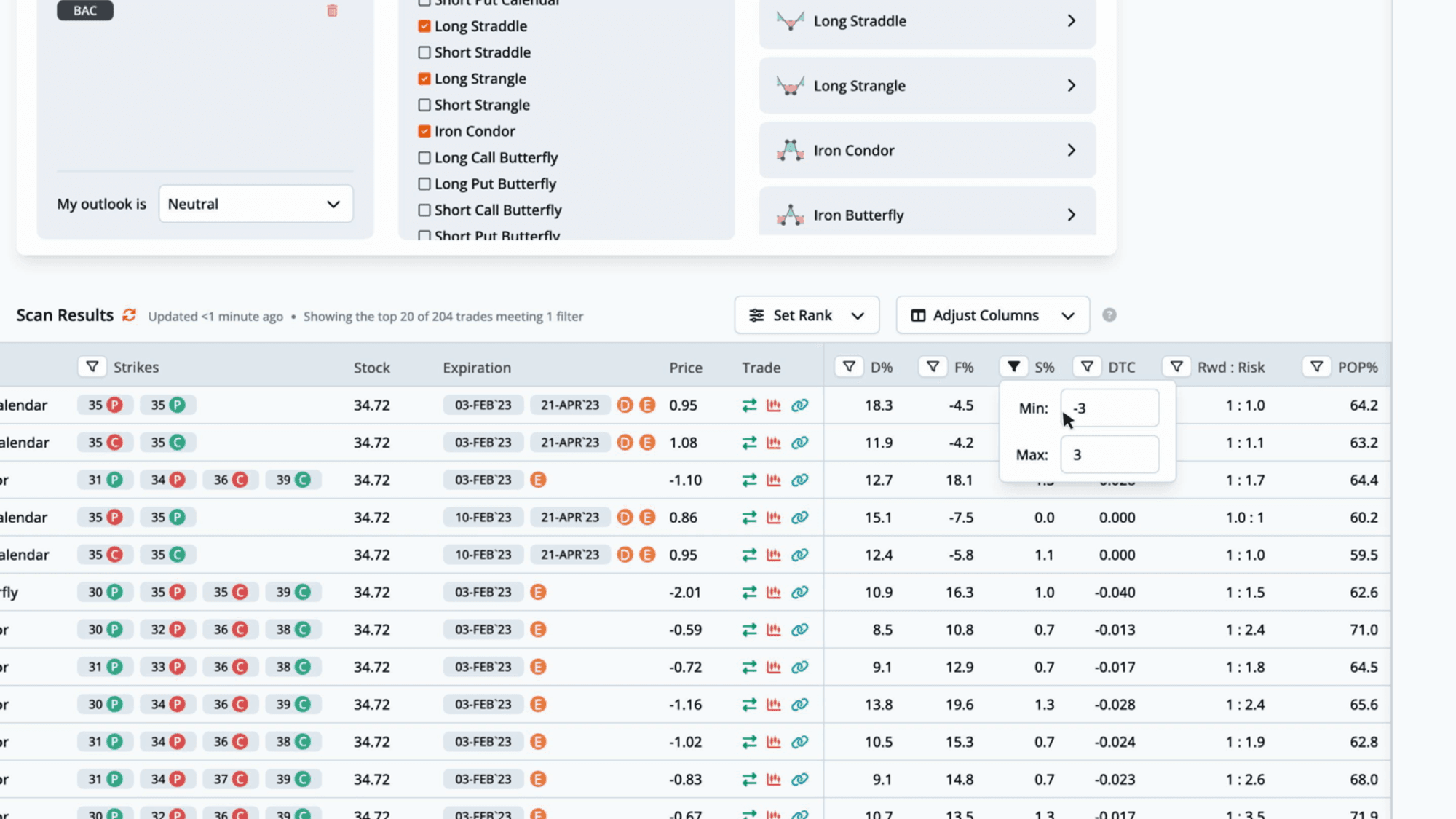The height and width of the screenshot is (819, 1456).
Task: Expand the Long Straddle strategy card
Action: pos(927,21)
